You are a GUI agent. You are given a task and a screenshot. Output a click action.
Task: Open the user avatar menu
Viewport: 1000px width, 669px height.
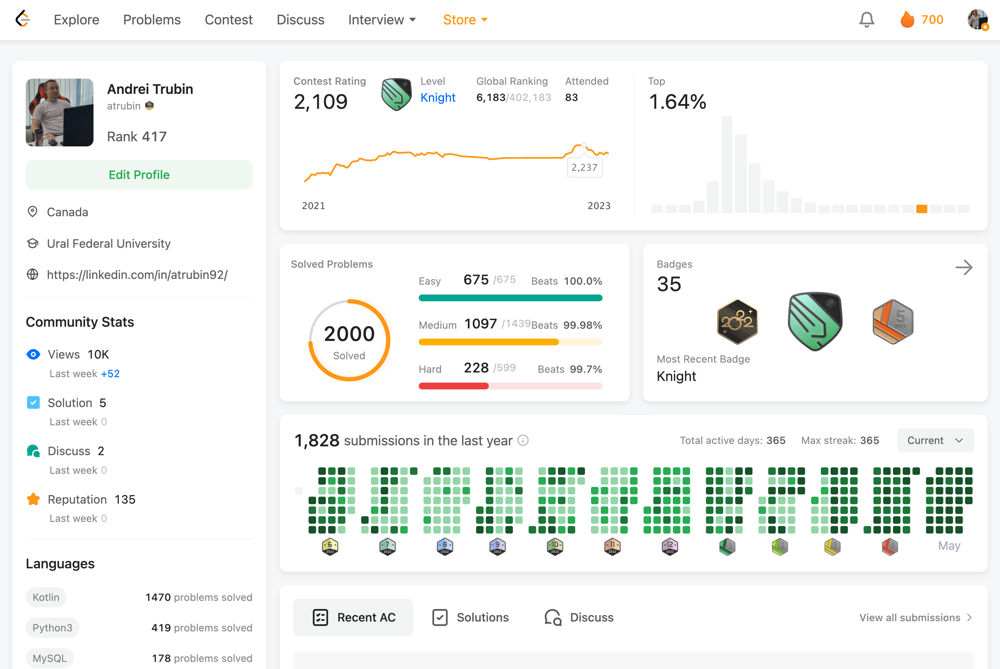pyautogui.click(x=978, y=19)
